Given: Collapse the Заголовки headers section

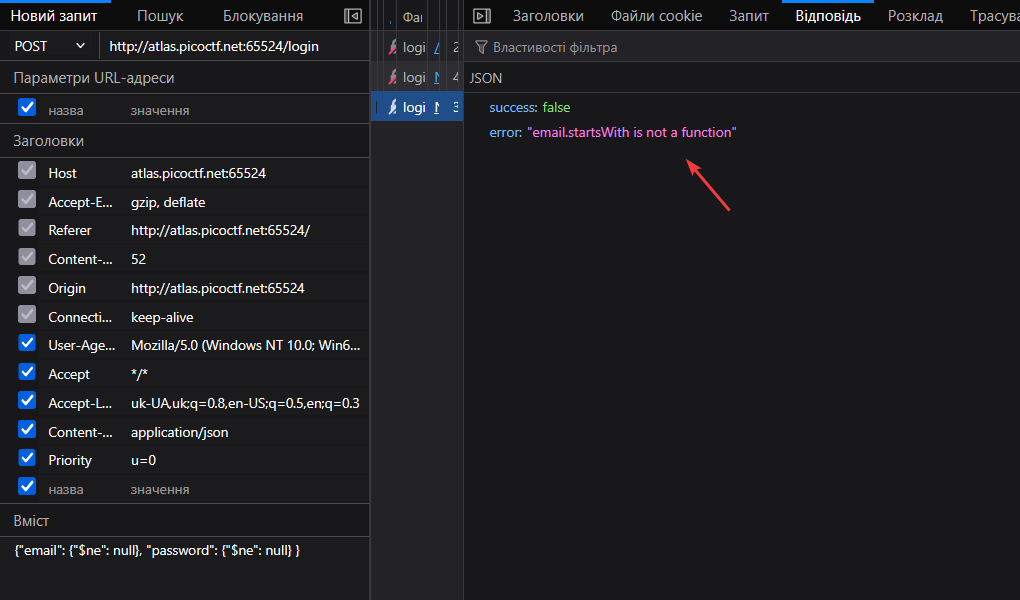Looking at the screenshot, I should (48, 141).
